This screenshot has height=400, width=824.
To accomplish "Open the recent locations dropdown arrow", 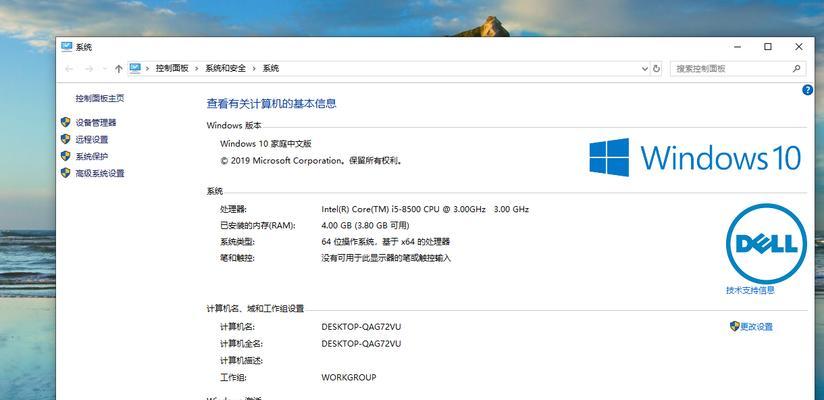I will tap(105, 69).
